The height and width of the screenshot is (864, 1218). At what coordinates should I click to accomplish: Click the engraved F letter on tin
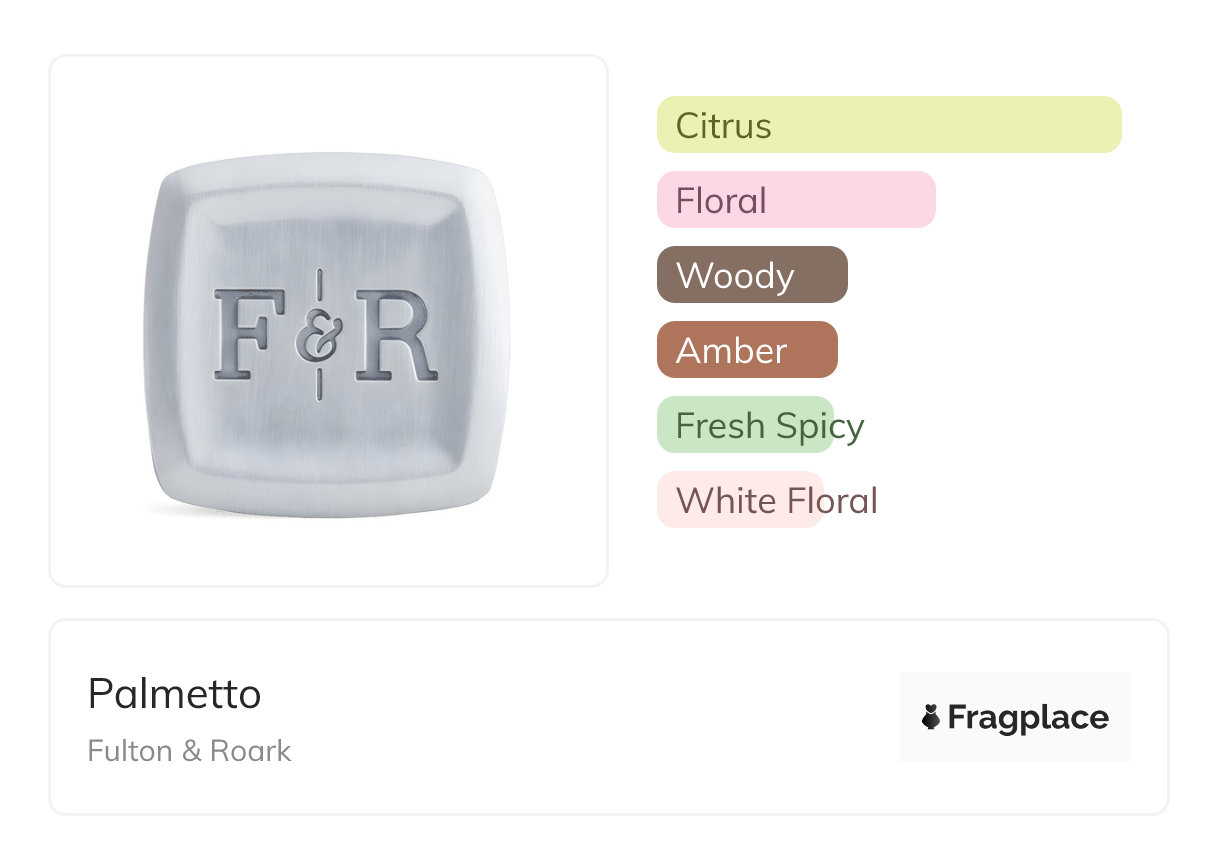pyautogui.click(x=248, y=335)
